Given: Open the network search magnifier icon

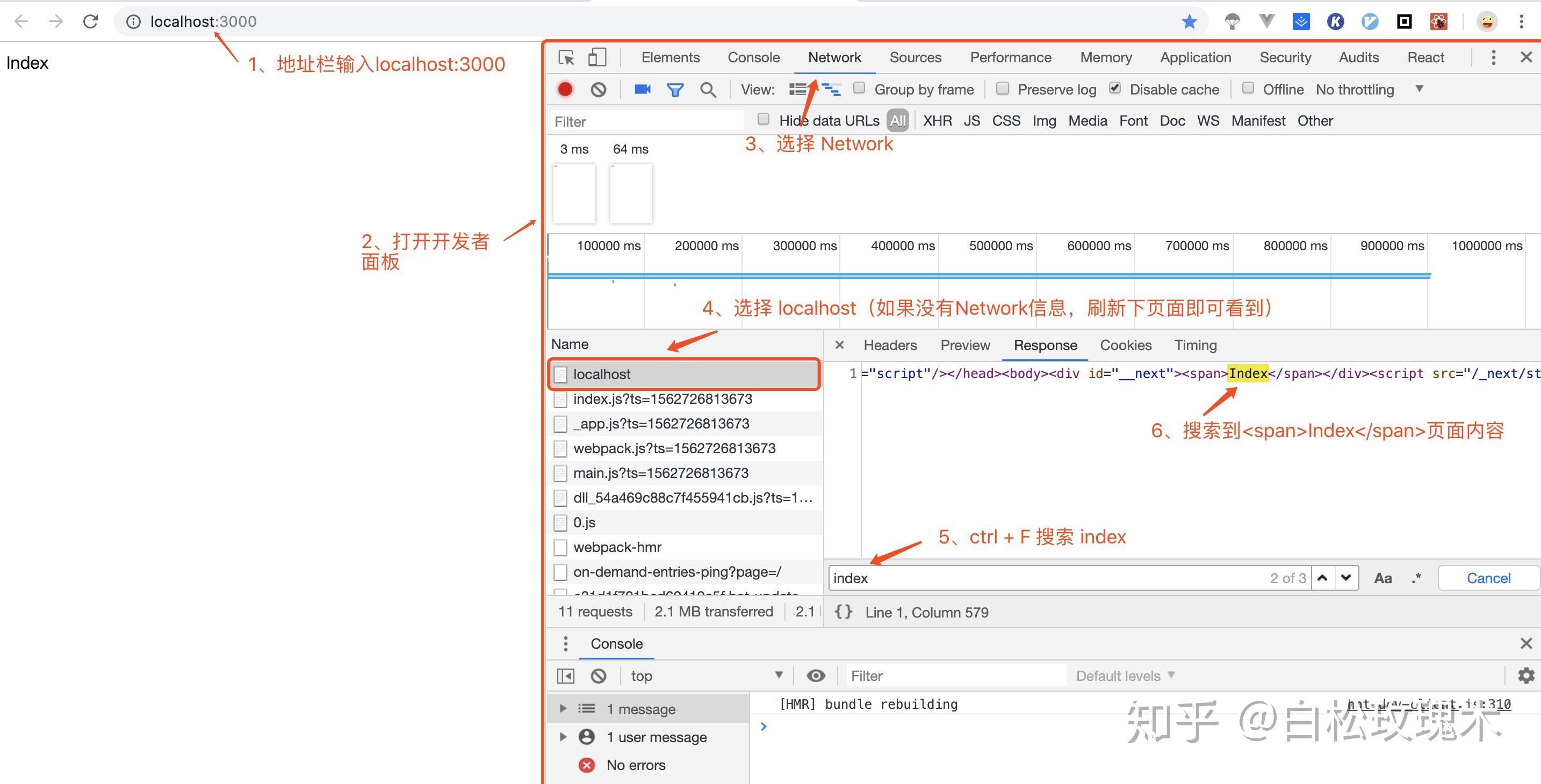Looking at the screenshot, I should pyautogui.click(x=708, y=89).
